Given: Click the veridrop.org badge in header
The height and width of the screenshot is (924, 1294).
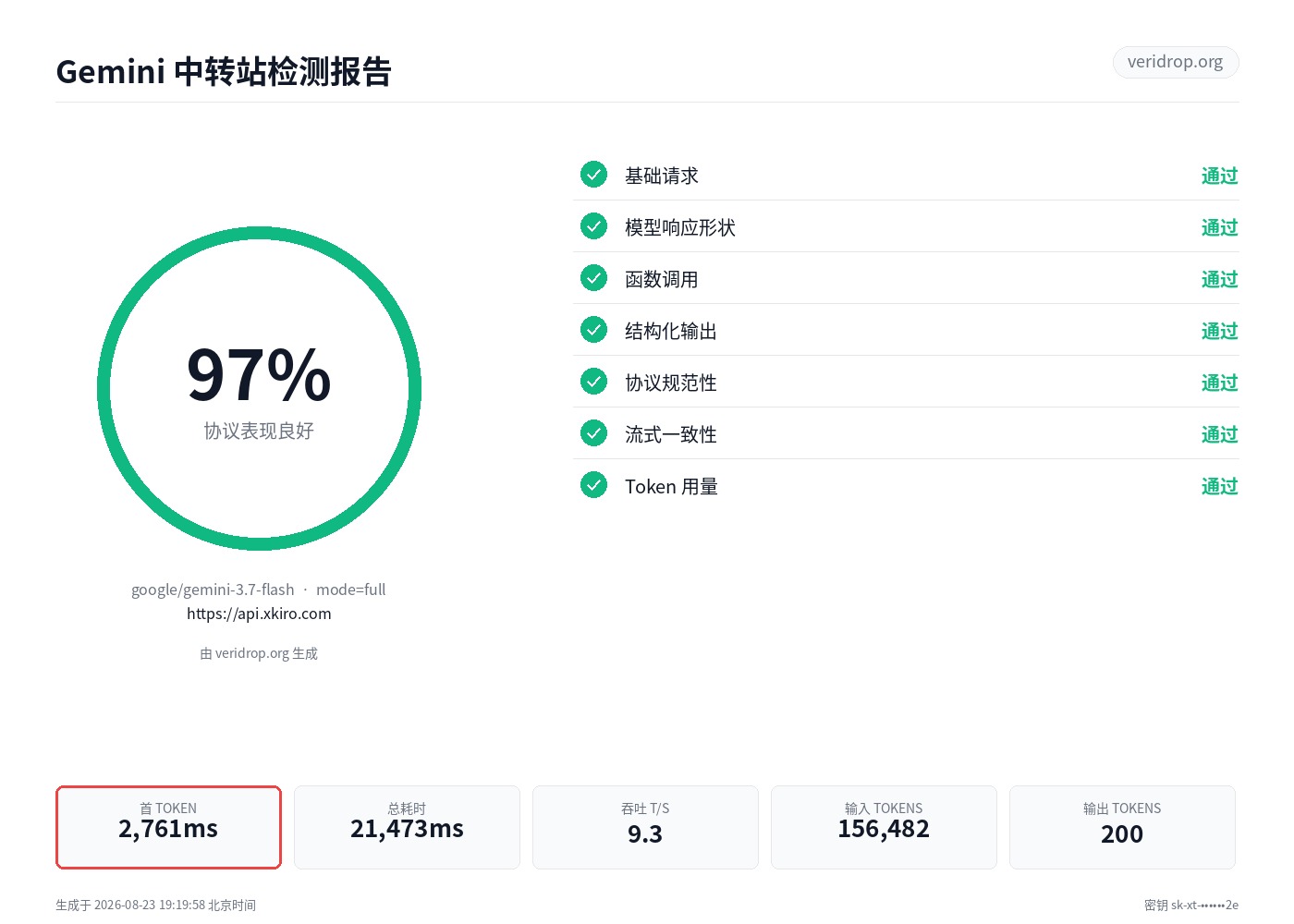Looking at the screenshot, I should [x=1176, y=62].
